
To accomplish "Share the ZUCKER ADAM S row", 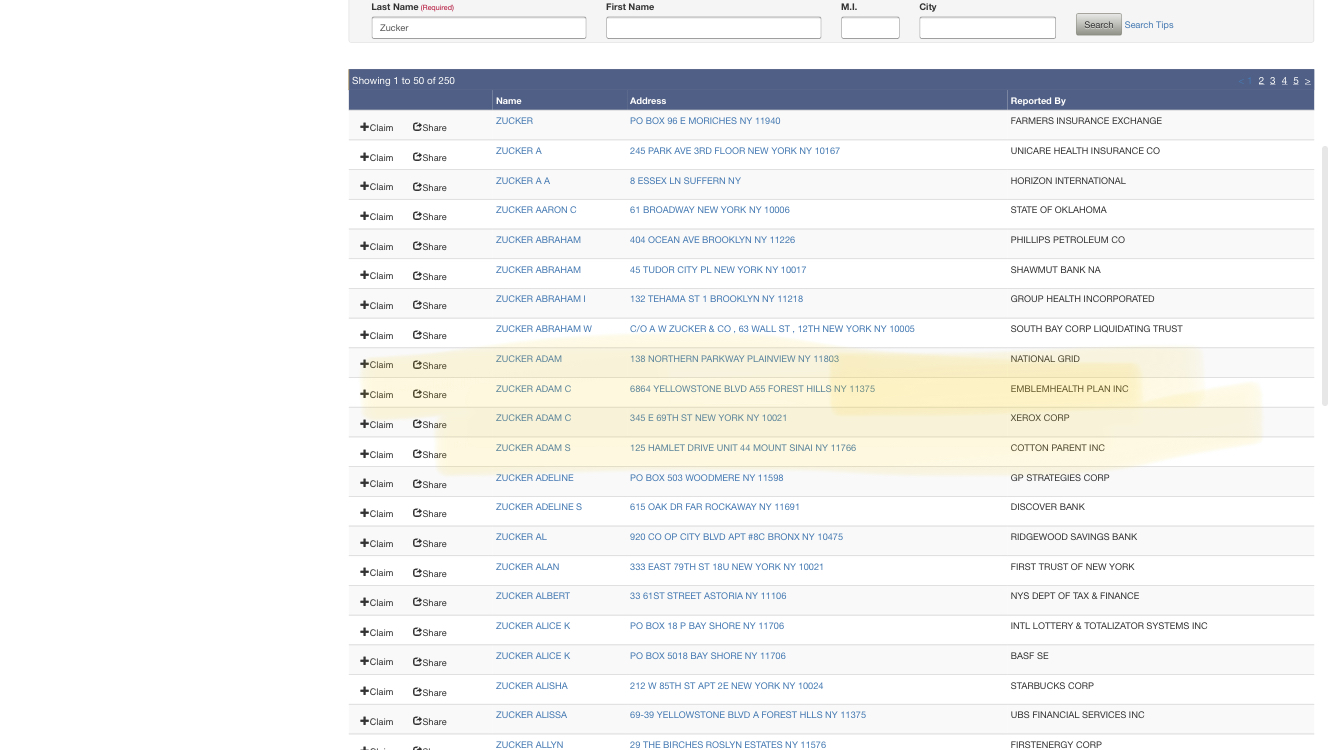I will (430, 454).
